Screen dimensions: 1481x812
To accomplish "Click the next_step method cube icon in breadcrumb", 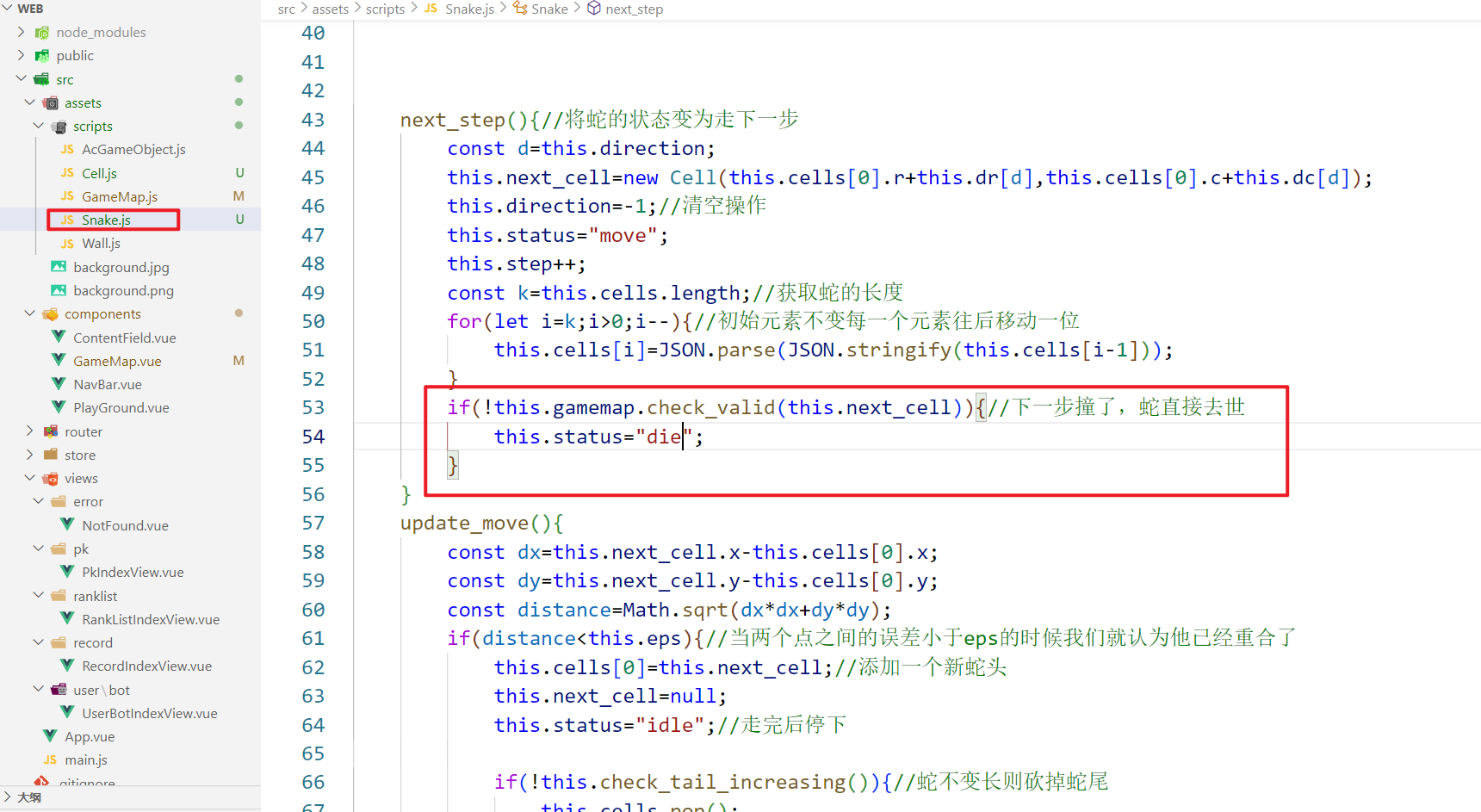I will click(594, 9).
